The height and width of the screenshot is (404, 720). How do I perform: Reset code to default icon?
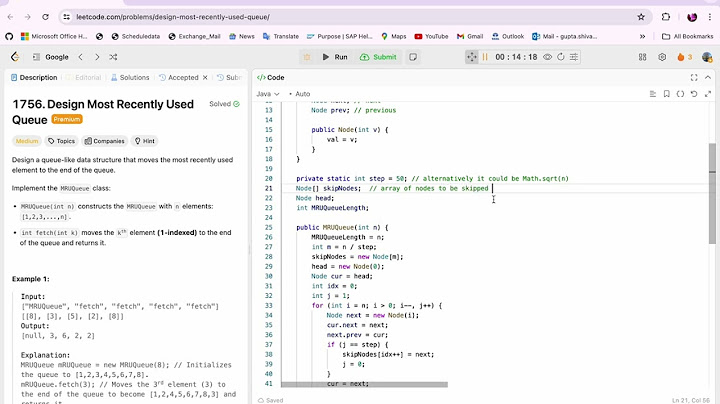click(694, 94)
